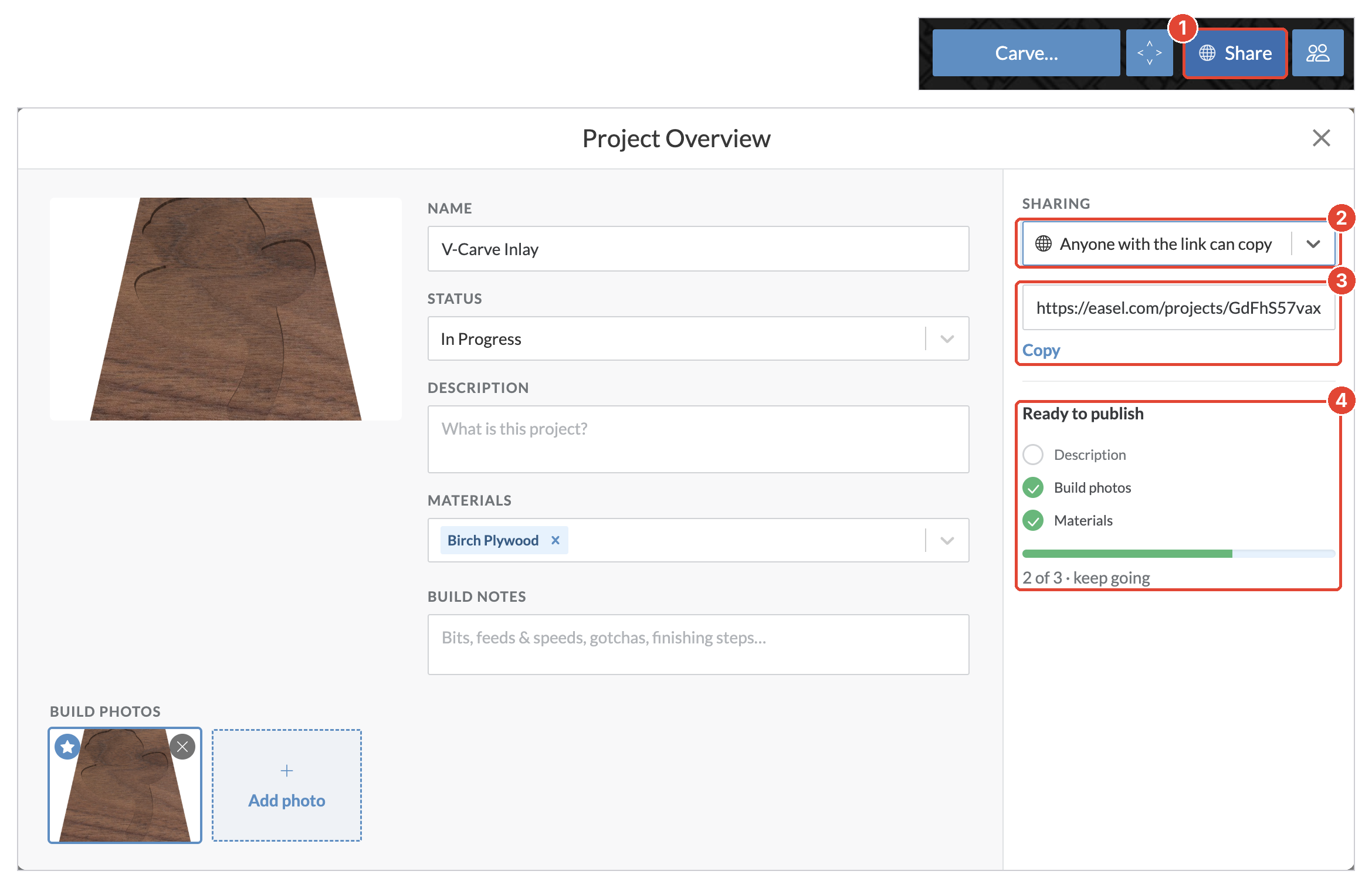Close the Project Overview dialog

click(x=1321, y=138)
